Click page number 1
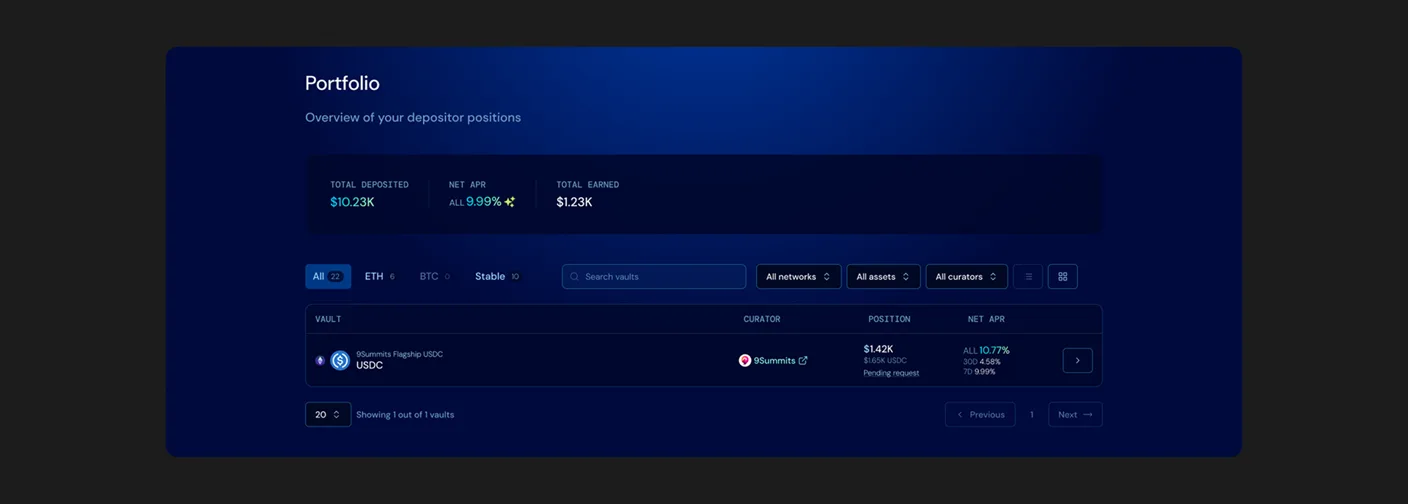 tap(1032, 415)
